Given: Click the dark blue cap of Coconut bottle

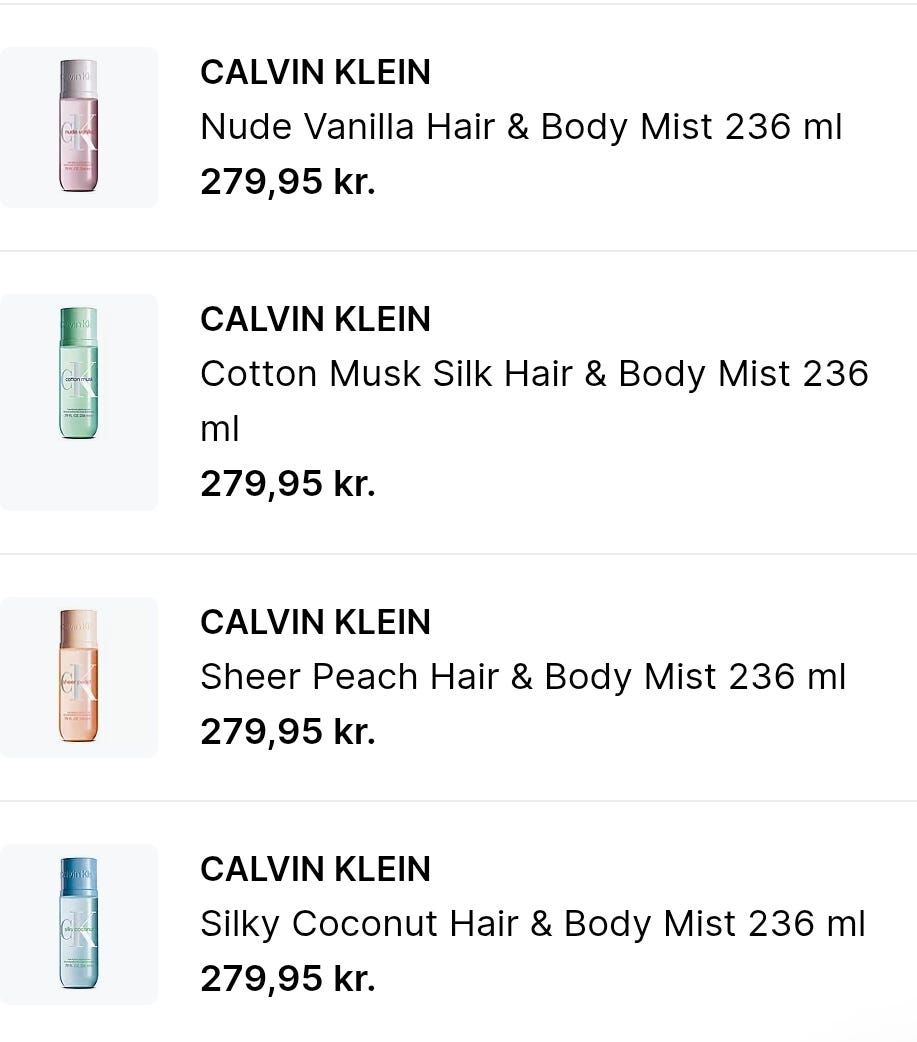Looking at the screenshot, I should [78, 877].
